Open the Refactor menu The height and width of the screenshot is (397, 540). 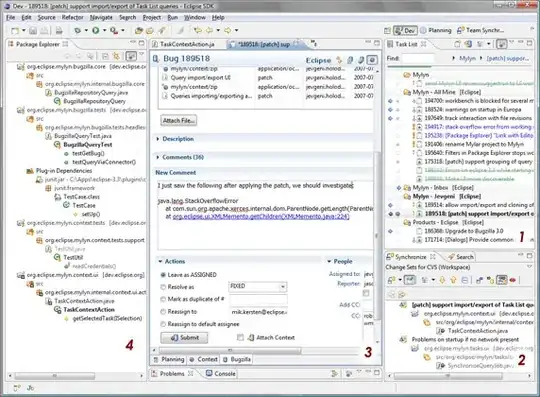click(72, 17)
